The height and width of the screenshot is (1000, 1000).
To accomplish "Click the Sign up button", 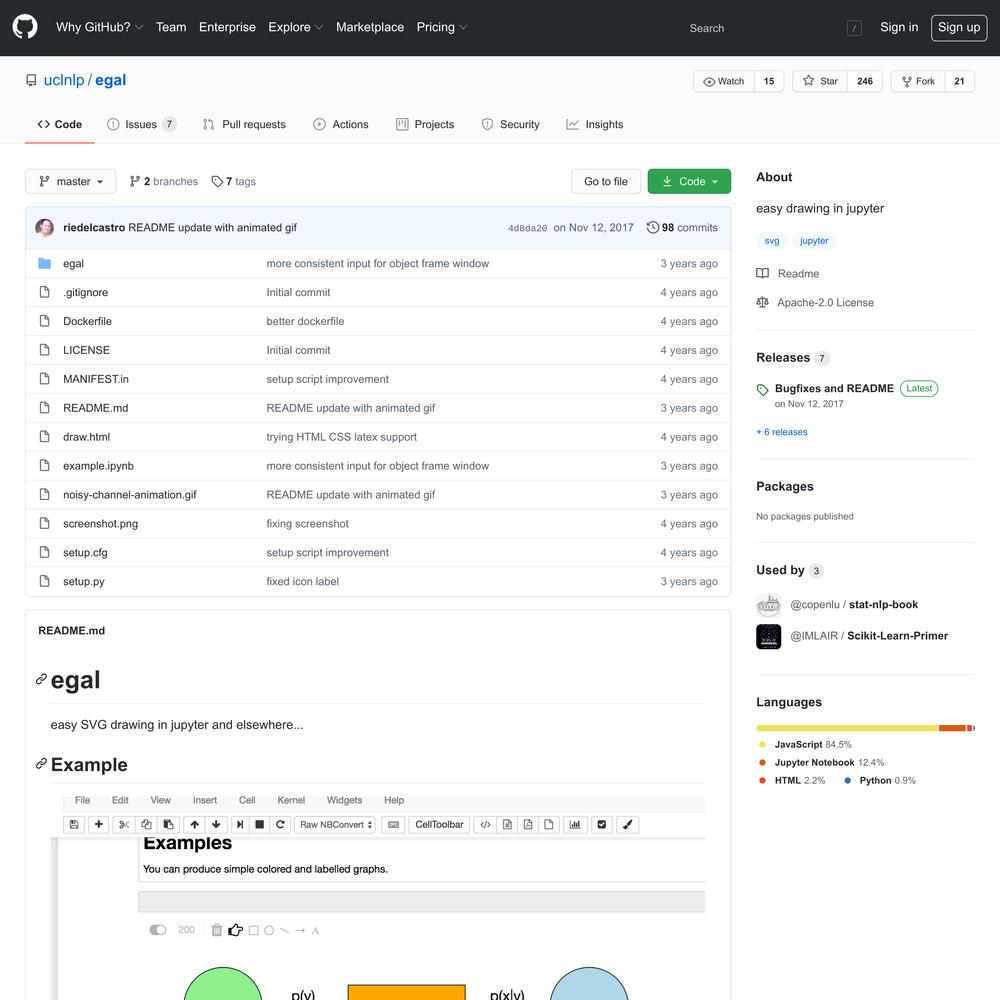I will 959,27.
